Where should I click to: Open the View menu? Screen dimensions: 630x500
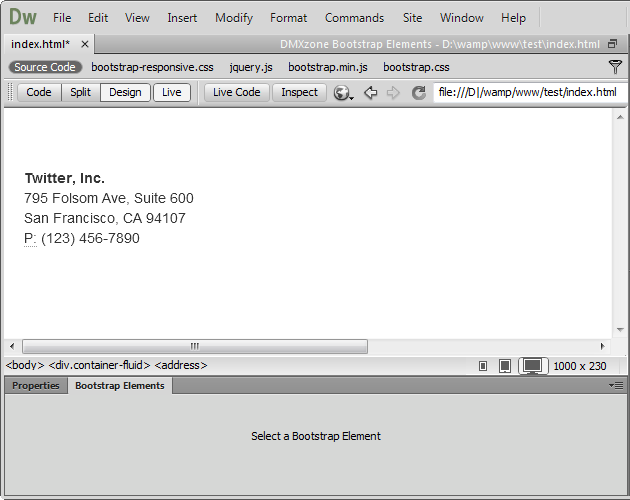point(137,18)
